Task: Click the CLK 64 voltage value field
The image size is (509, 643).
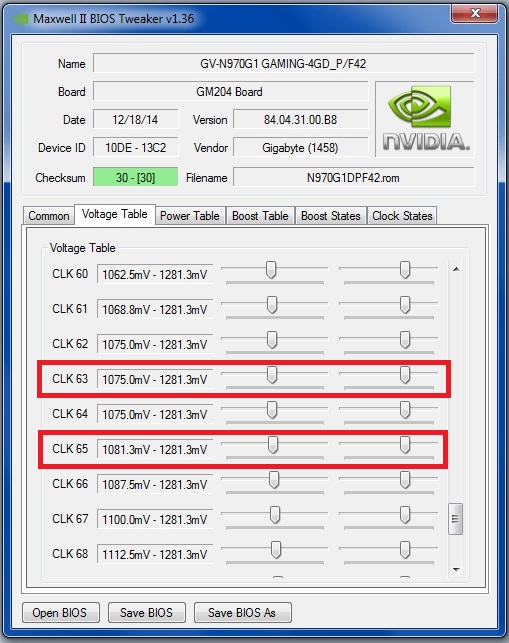Action: [x=155, y=414]
